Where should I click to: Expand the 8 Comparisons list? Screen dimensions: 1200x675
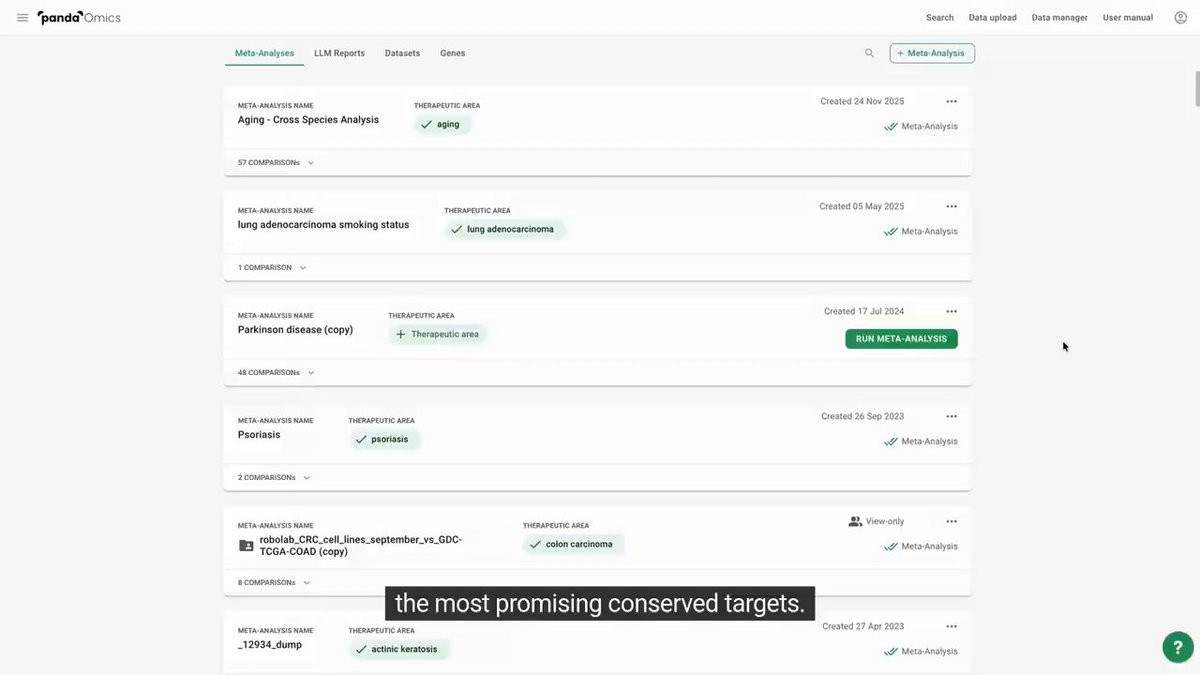pos(274,582)
